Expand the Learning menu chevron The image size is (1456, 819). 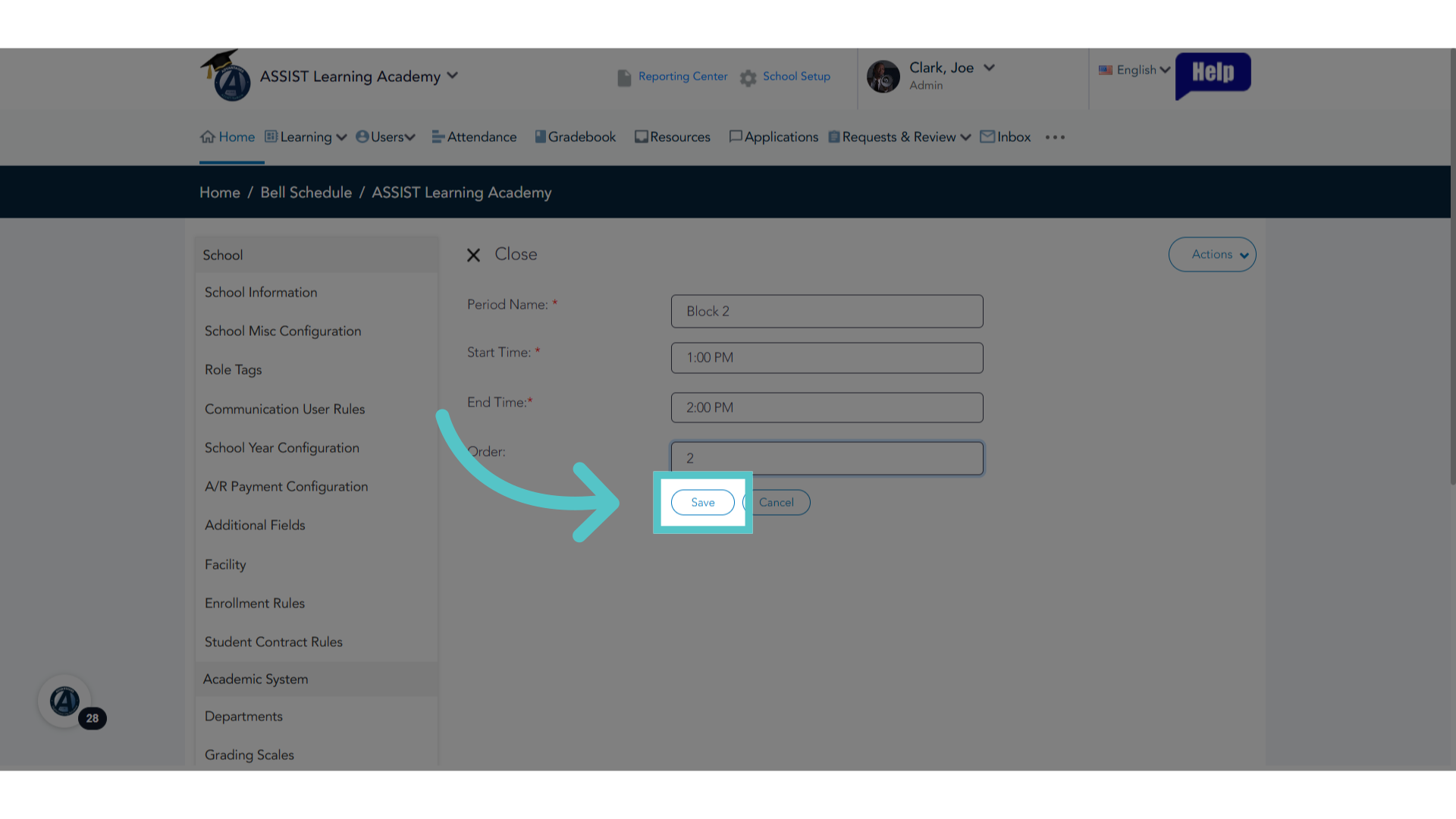[341, 137]
